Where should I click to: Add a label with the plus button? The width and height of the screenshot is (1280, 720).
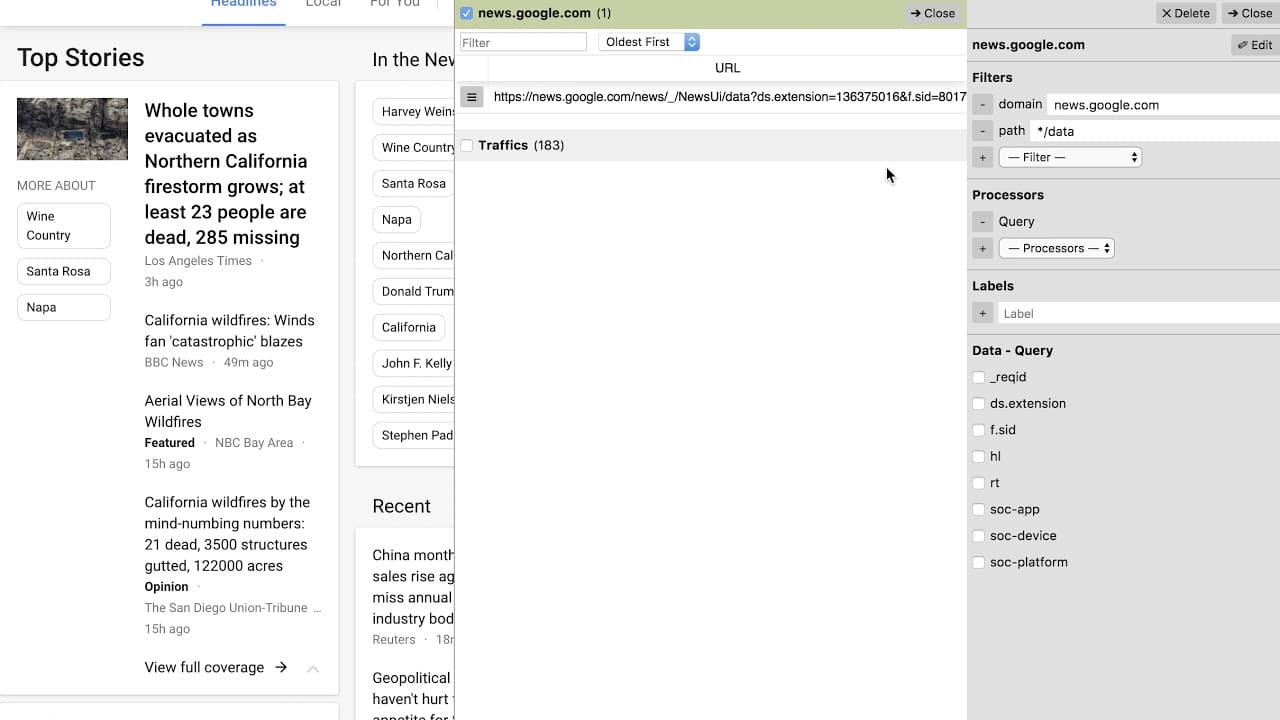pos(983,314)
